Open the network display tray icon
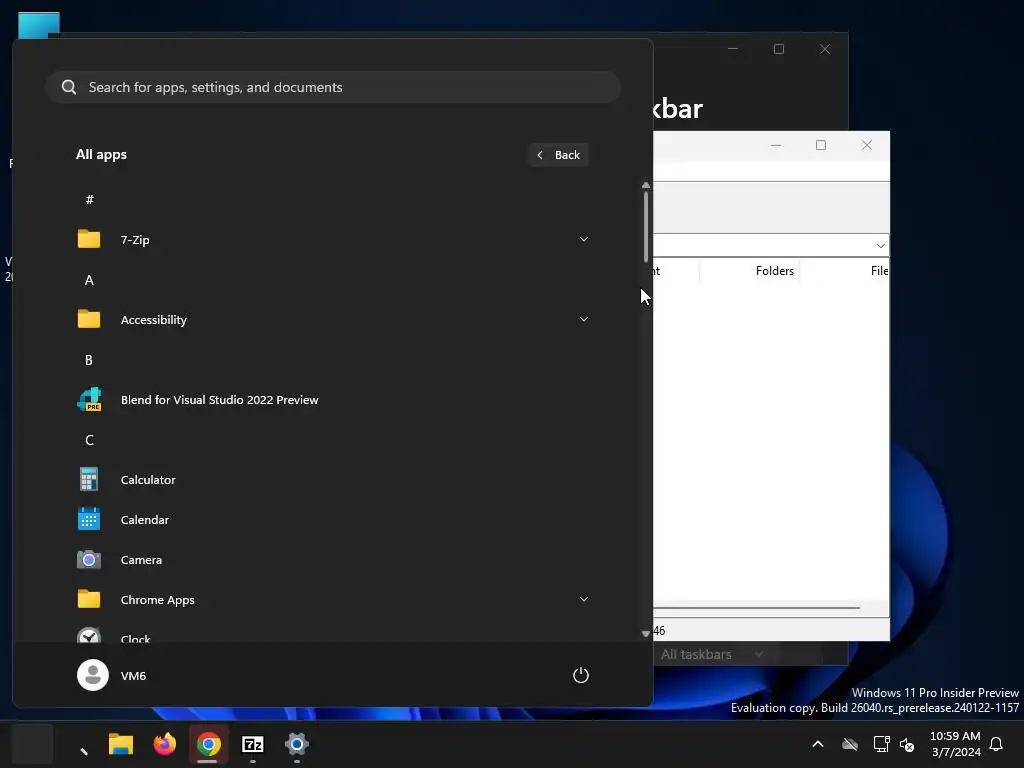Viewport: 1024px width, 768px height. click(881, 744)
